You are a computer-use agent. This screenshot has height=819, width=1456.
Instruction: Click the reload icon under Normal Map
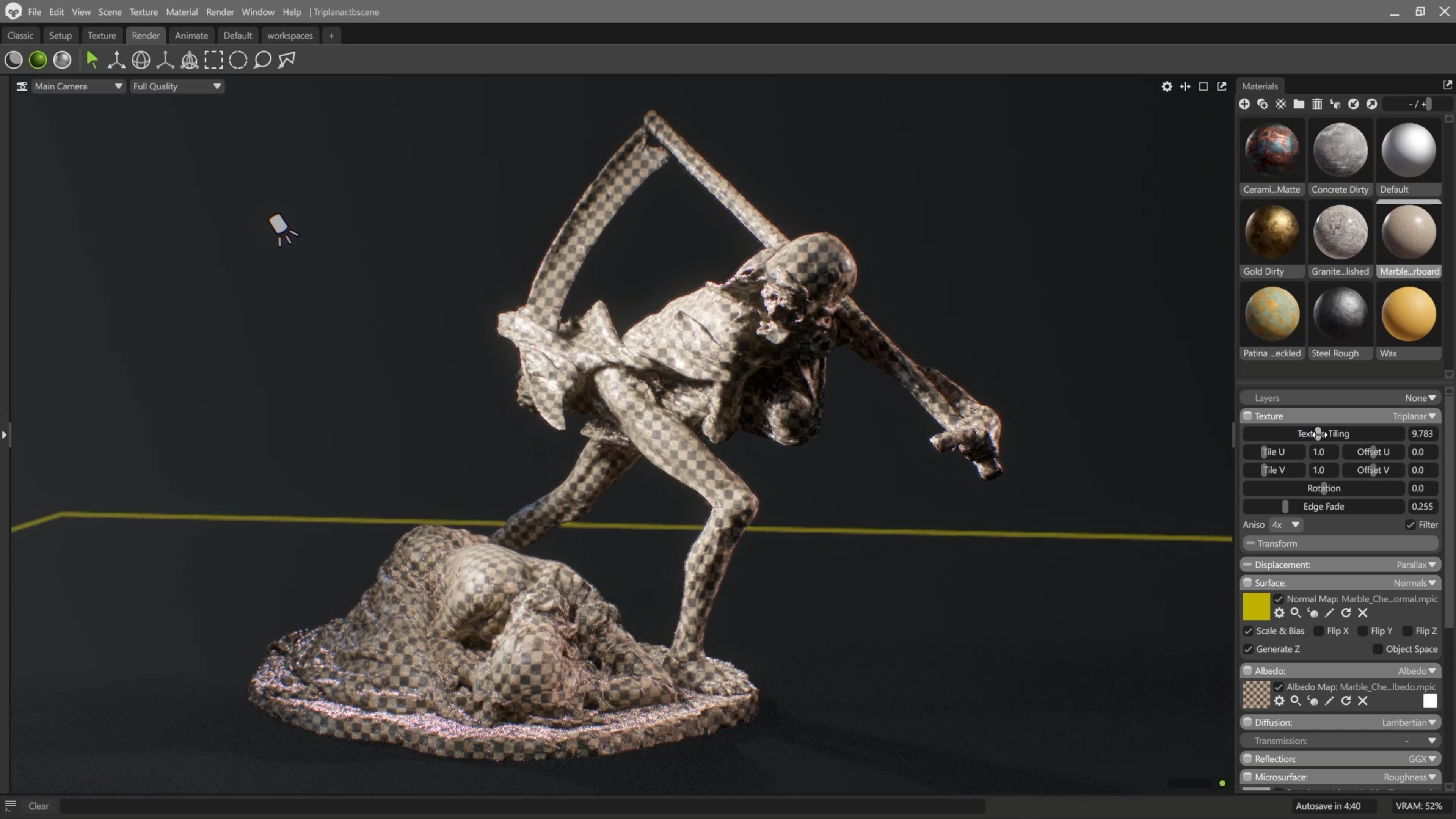(x=1346, y=613)
